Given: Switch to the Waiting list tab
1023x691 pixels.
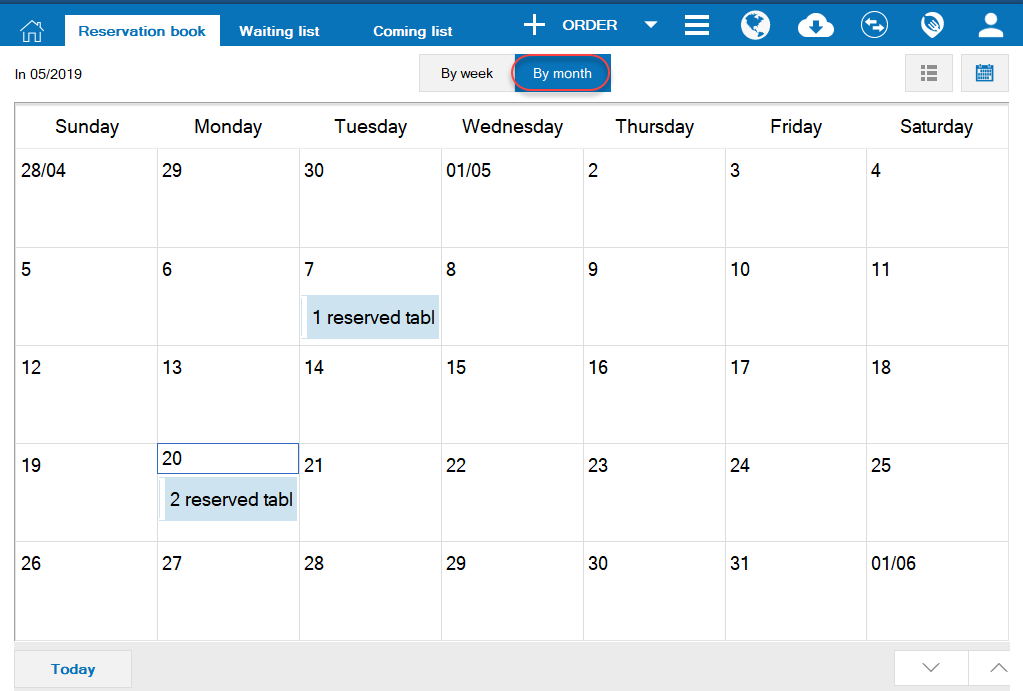Looking at the screenshot, I should point(279,31).
